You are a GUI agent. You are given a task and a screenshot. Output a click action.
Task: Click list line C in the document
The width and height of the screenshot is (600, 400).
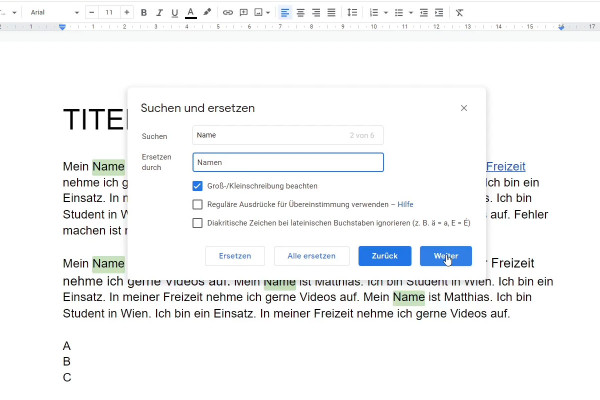[67, 377]
